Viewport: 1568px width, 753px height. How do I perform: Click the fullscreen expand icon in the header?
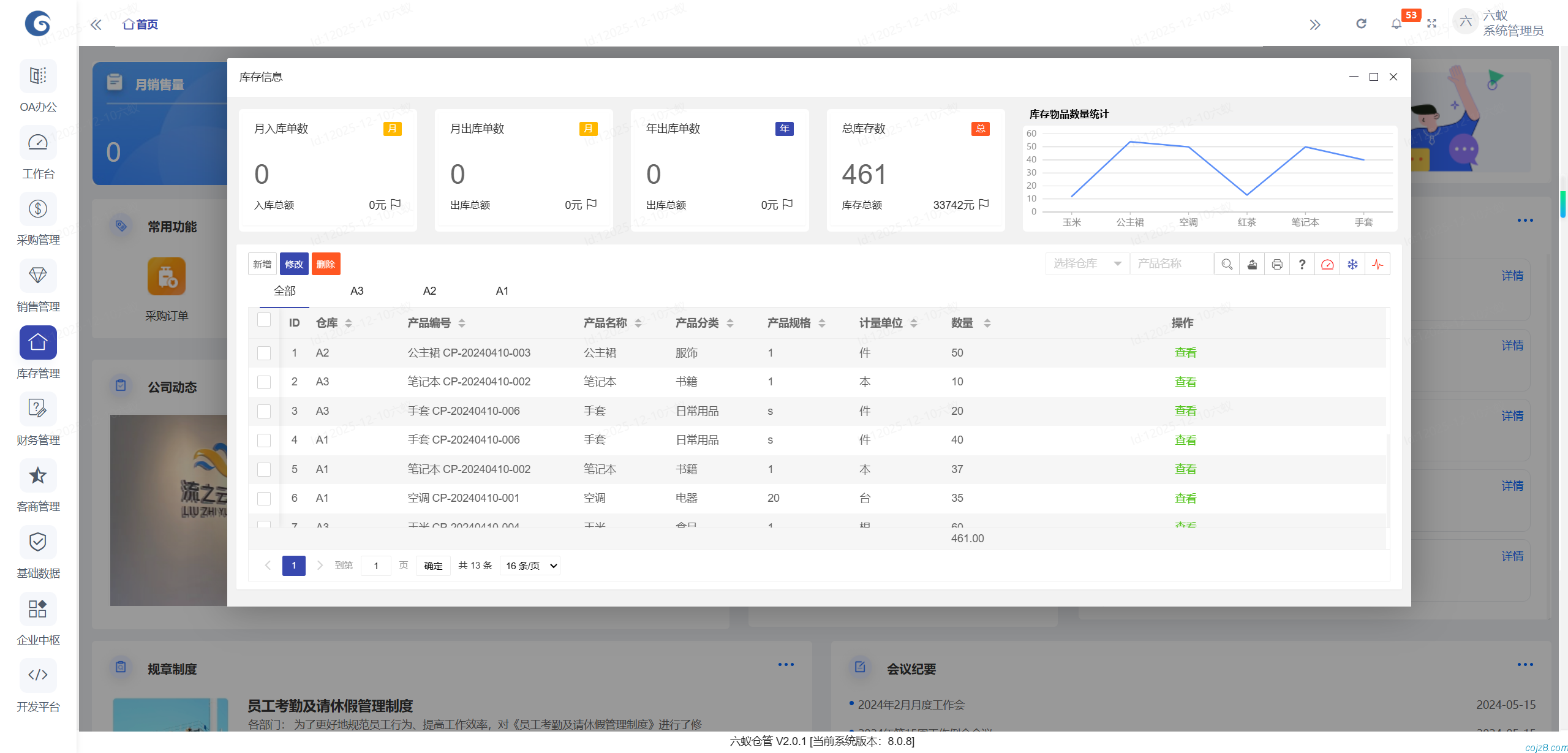coord(1433,24)
